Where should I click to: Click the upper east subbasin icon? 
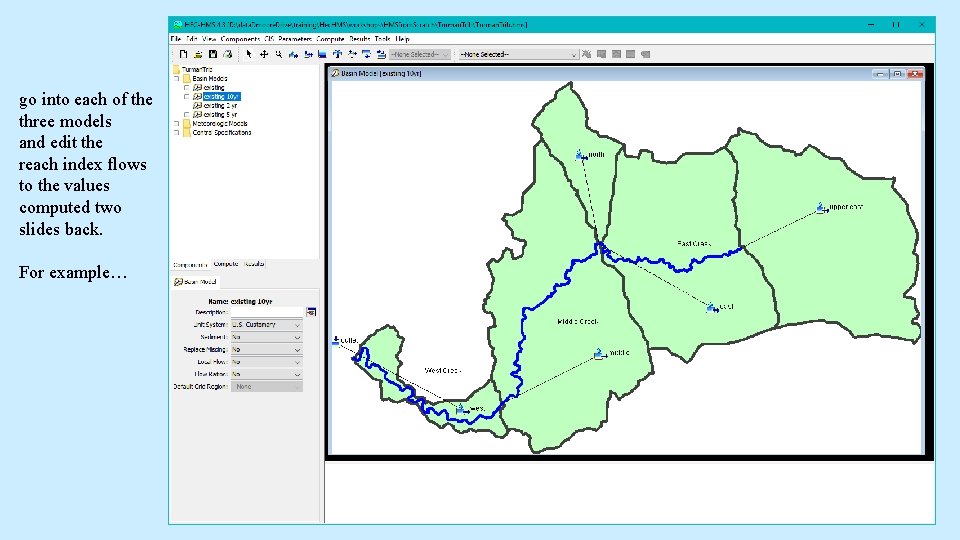point(821,208)
